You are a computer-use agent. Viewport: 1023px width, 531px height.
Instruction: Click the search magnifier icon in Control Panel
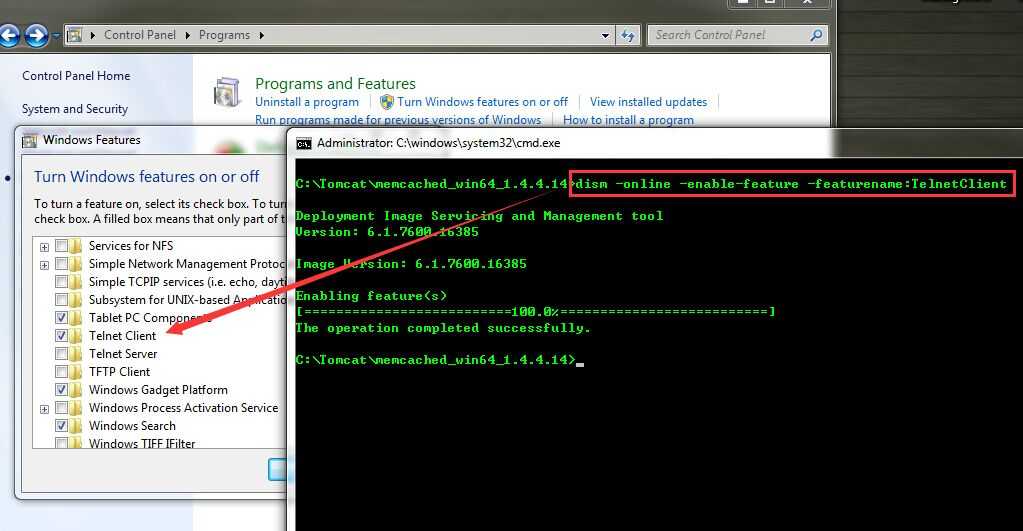tap(816, 35)
